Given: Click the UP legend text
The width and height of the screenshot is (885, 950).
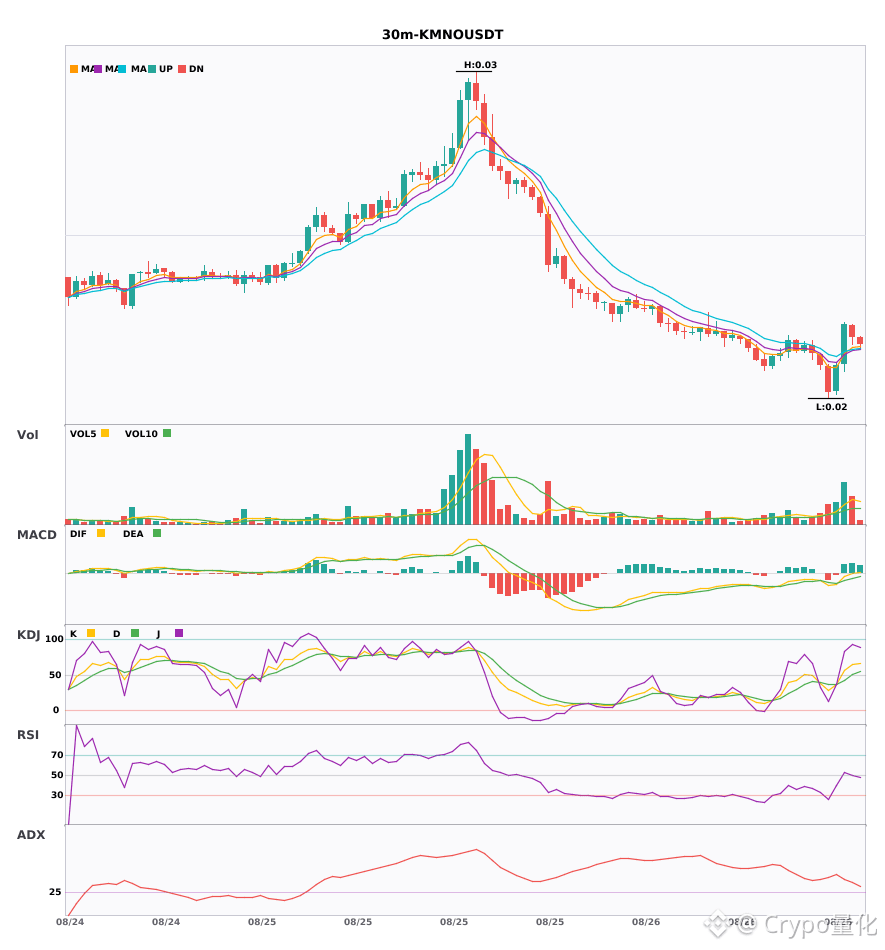Looking at the screenshot, I should pos(166,69).
